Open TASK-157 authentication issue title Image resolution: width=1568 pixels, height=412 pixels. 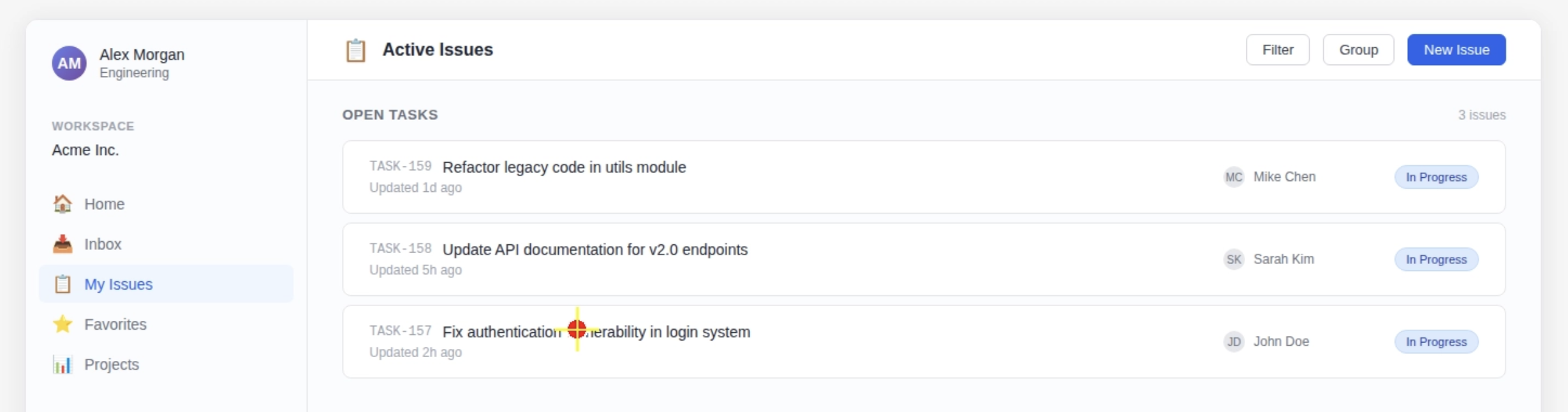[596, 332]
